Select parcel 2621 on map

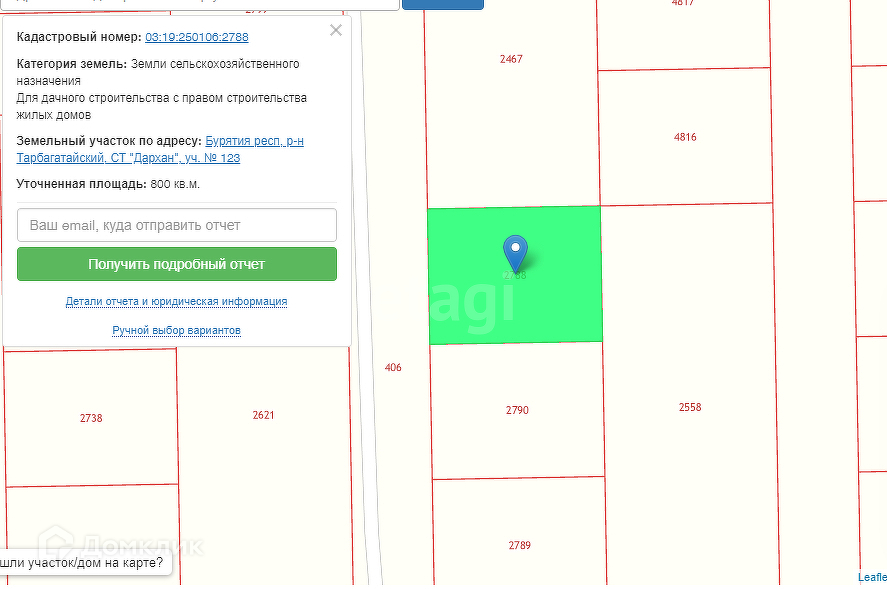263,415
